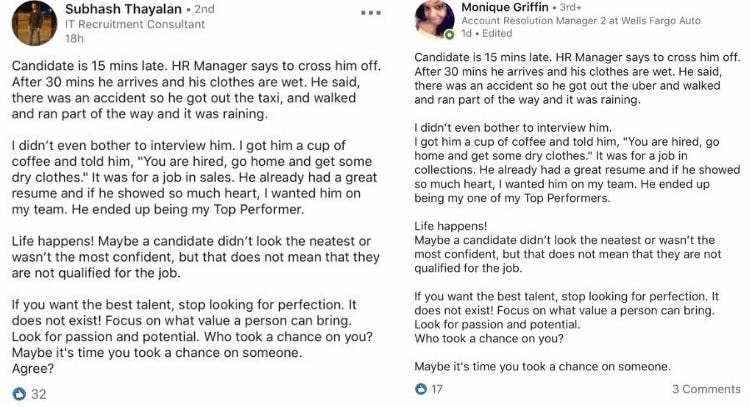Image resolution: width=750 pixels, height=407 pixels.
Task: Click the like icon showing 17 reactions
Action: tap(421, 389)
